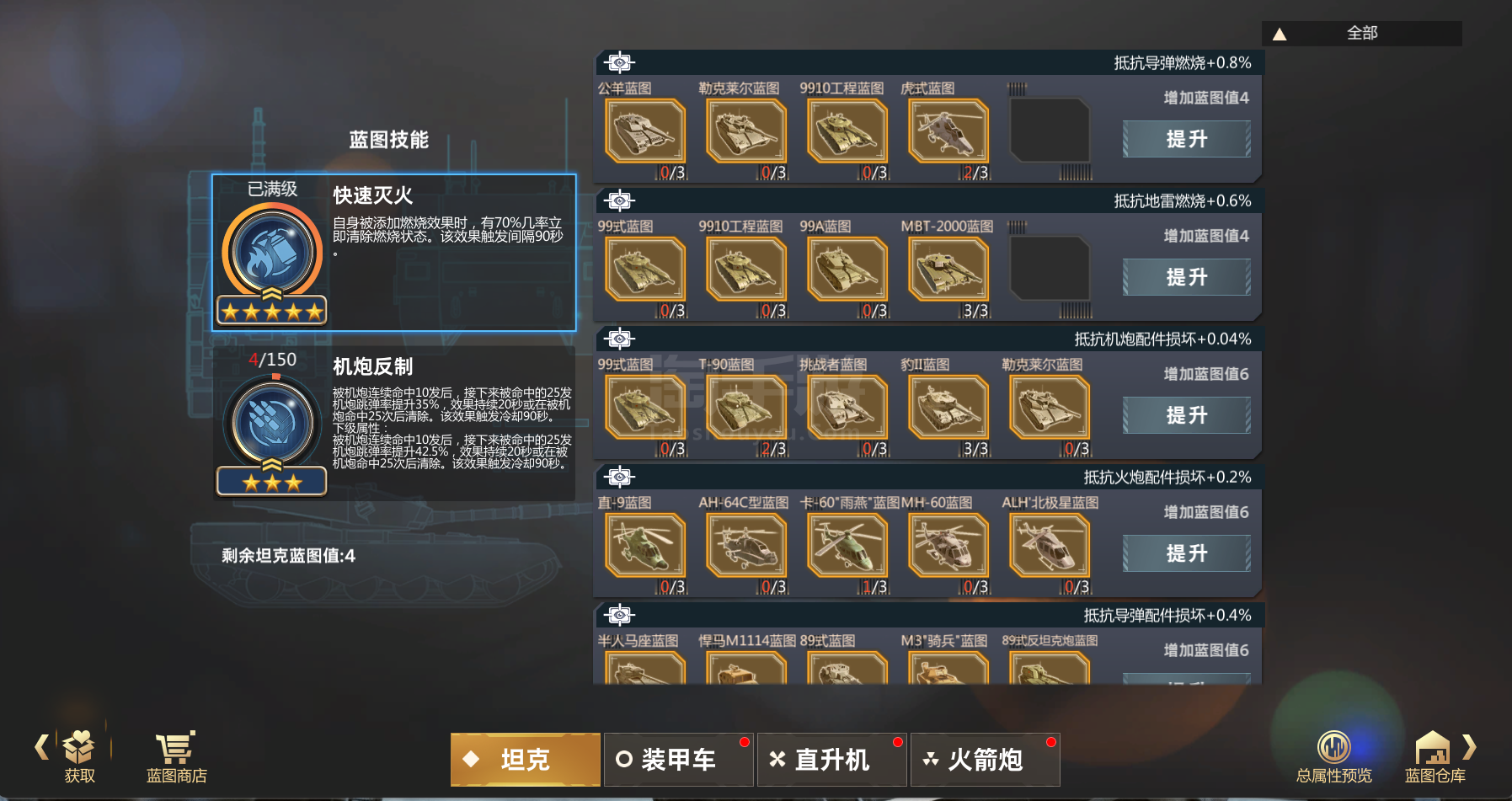Toggle the eye icon beside 抵抗导弹燃烧
Screen dimensions: 1512x801
click(x=619, y=62)
